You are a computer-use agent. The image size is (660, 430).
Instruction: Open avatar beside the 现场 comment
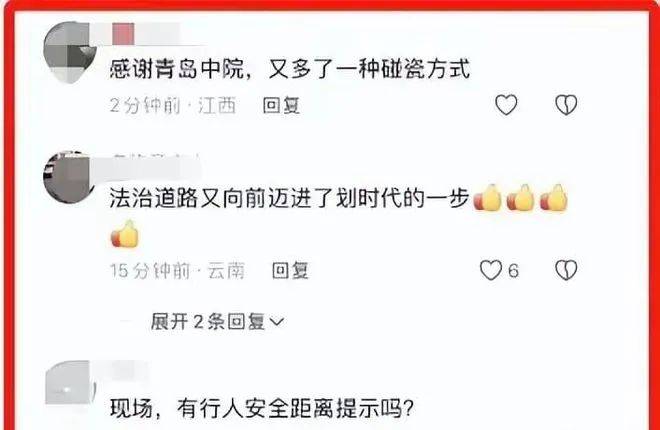pyautogui.click(x=69, y=382)
